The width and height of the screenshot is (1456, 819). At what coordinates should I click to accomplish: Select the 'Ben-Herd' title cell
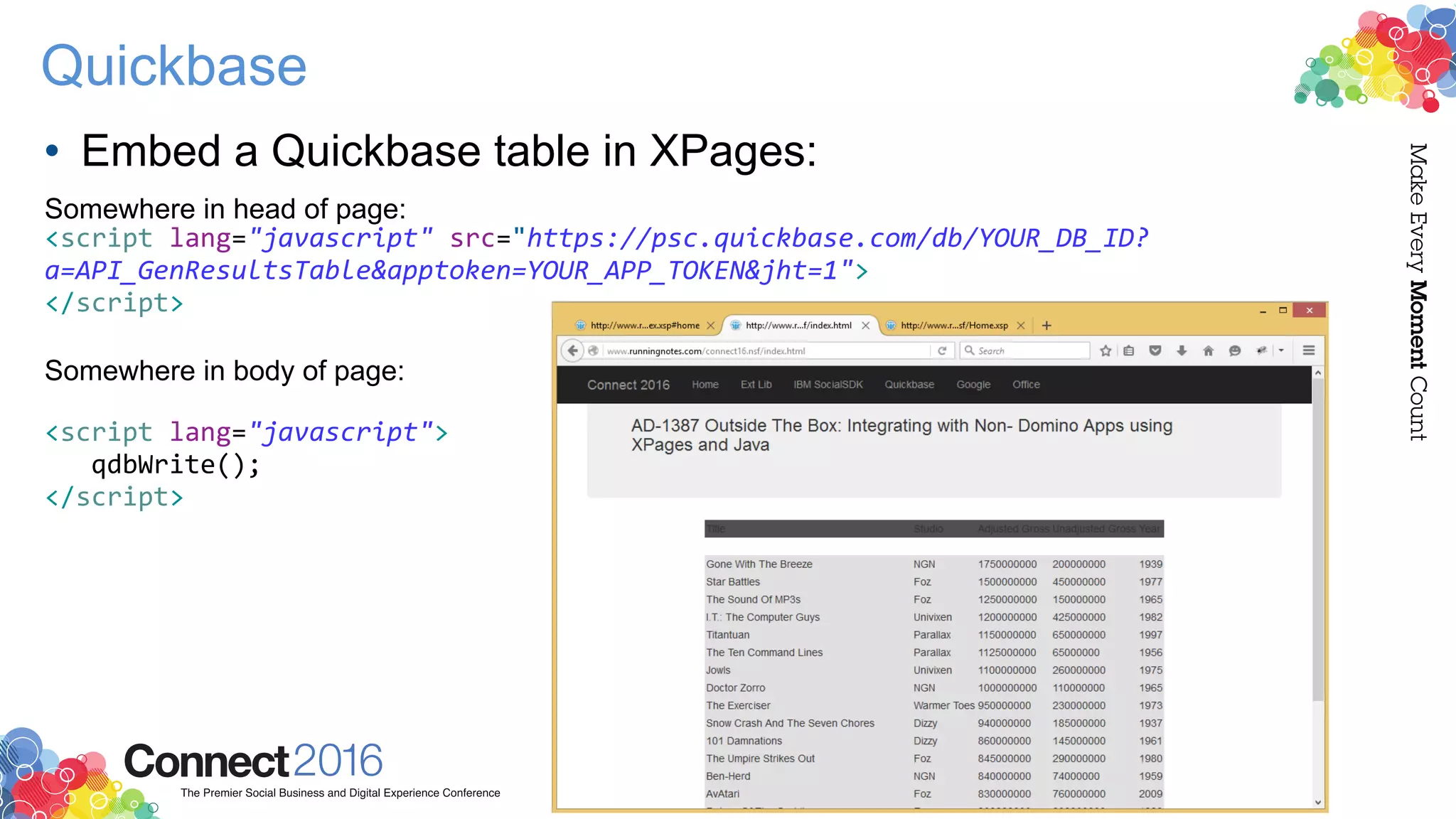[x=728, y=776]
